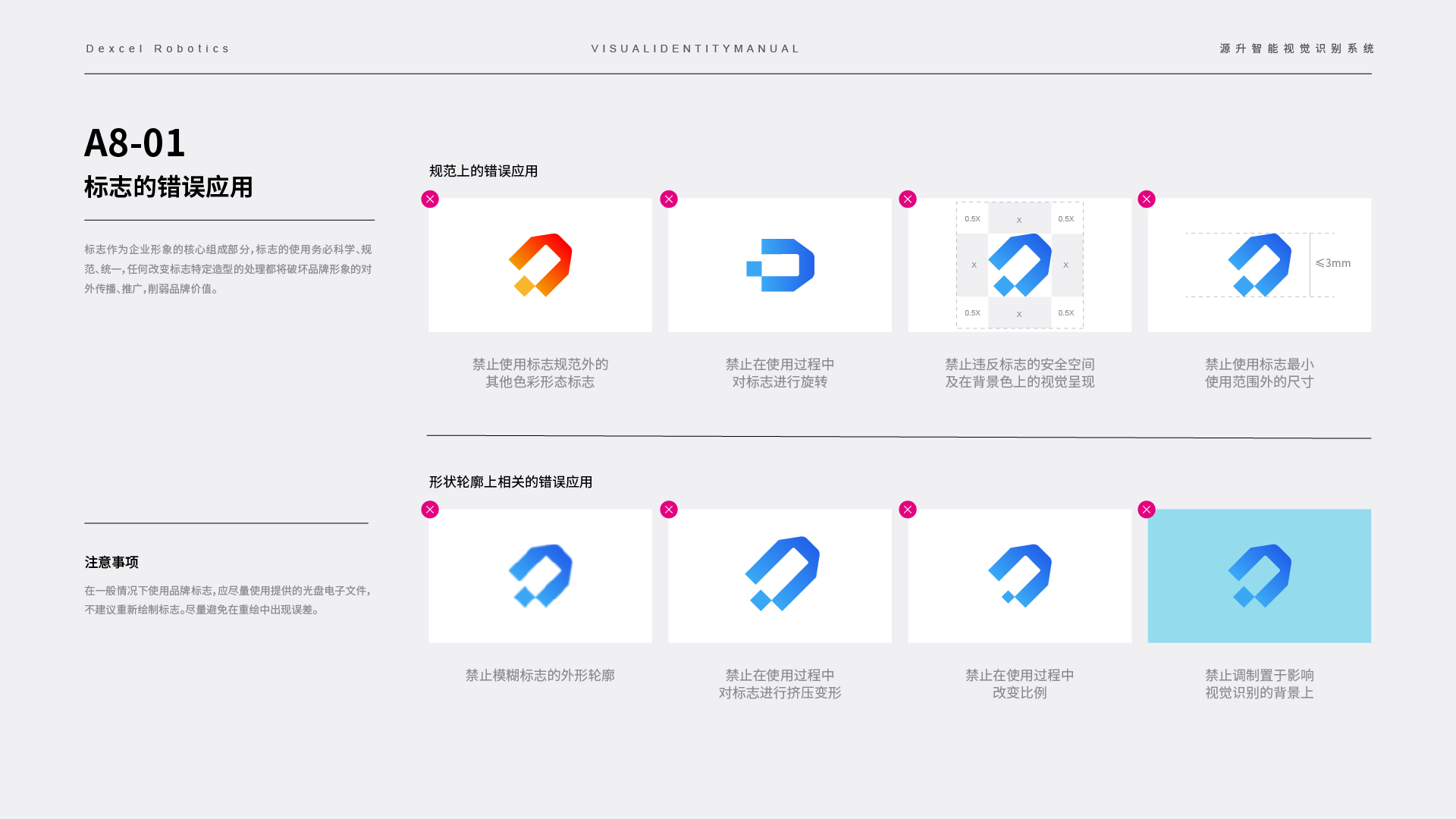Click the logo inside safe-space grid
The height and width of the screenshot is (819, 1456).
click(1019, 265)
